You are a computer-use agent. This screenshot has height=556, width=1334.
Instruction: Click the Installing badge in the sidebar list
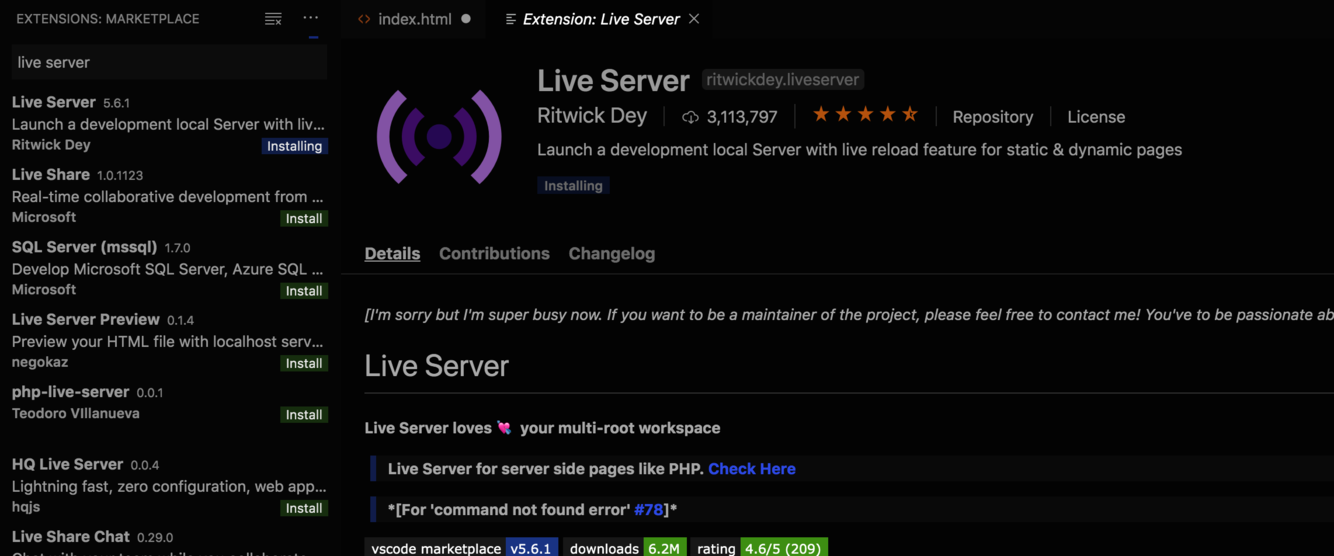click(295, 146)
